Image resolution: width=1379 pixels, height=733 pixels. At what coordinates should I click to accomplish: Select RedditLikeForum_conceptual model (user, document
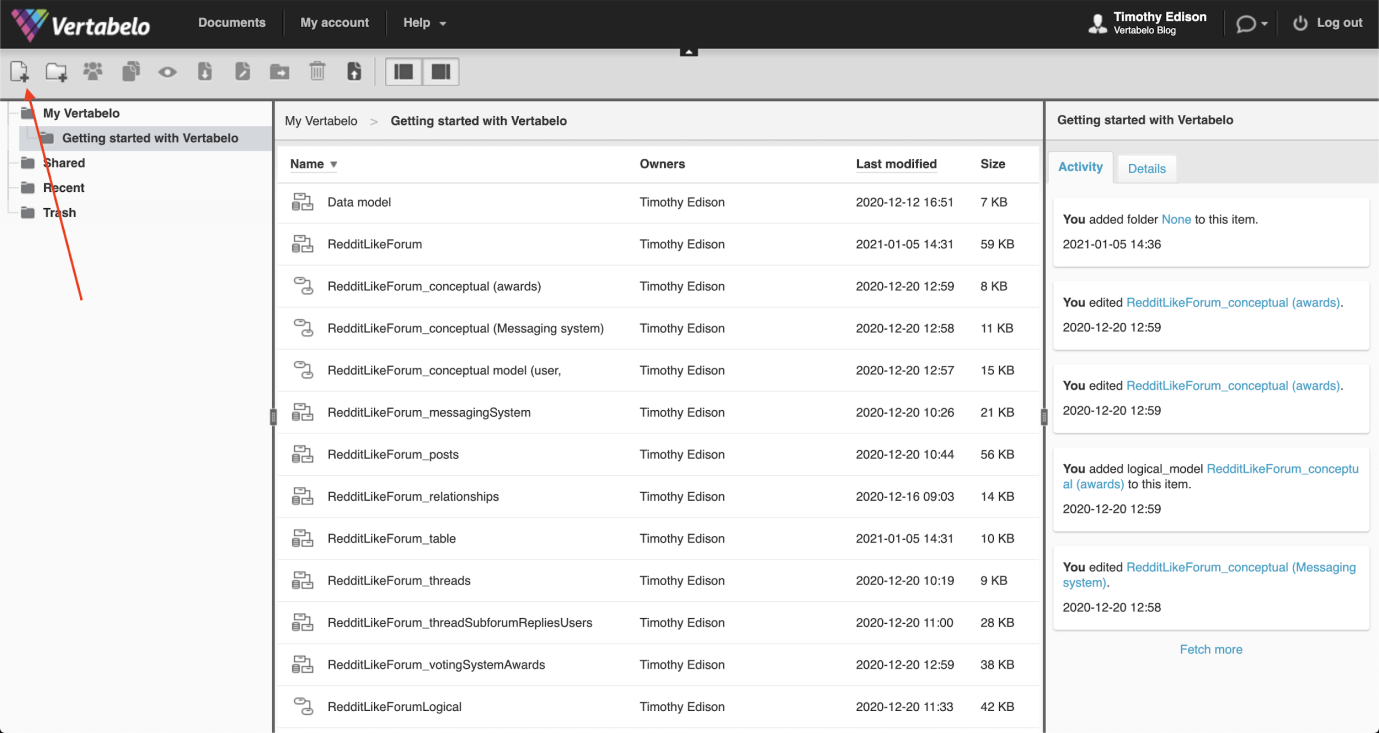tap(444, 370)
